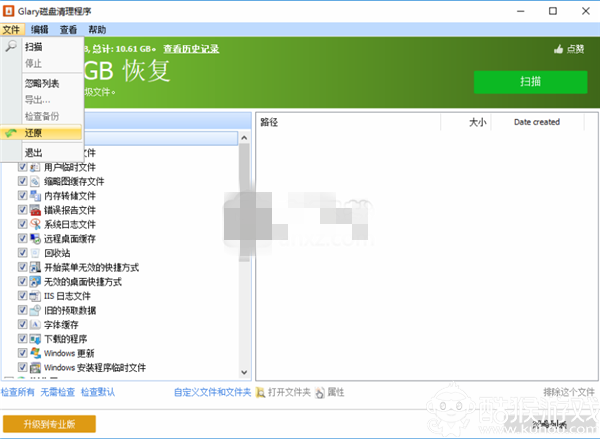This screenshot has height=439, width=600.
Task: Click the recycle bin icon
Action: [x=35, y=253]
